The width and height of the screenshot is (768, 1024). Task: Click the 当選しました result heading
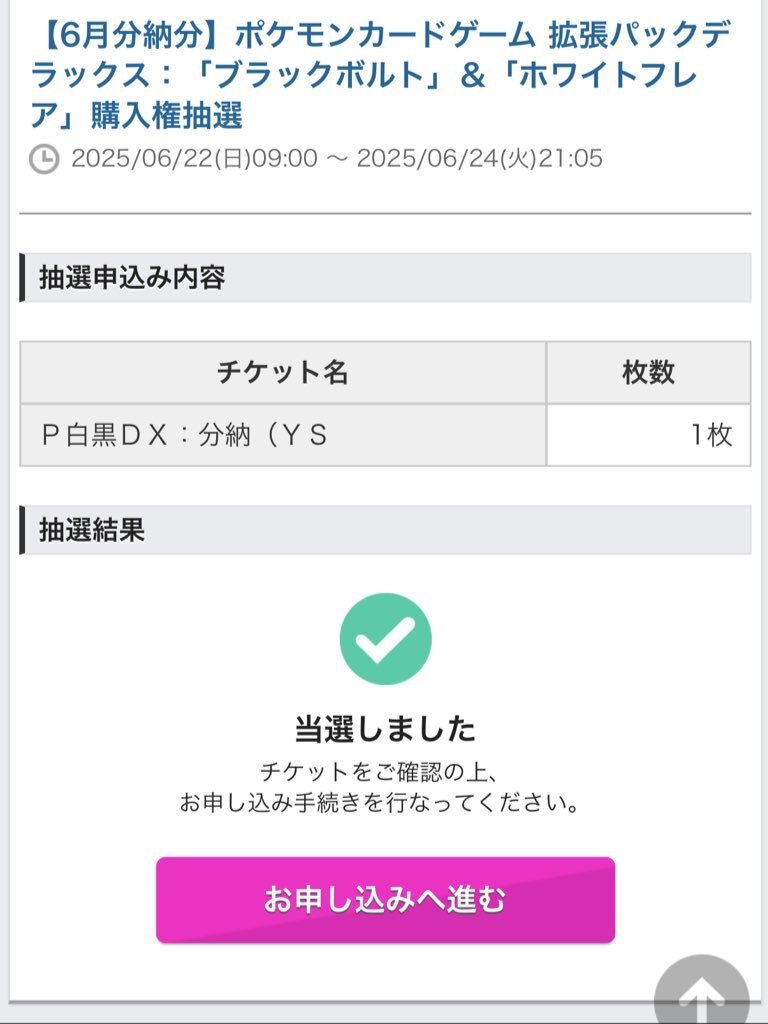[x=385, y=729]
